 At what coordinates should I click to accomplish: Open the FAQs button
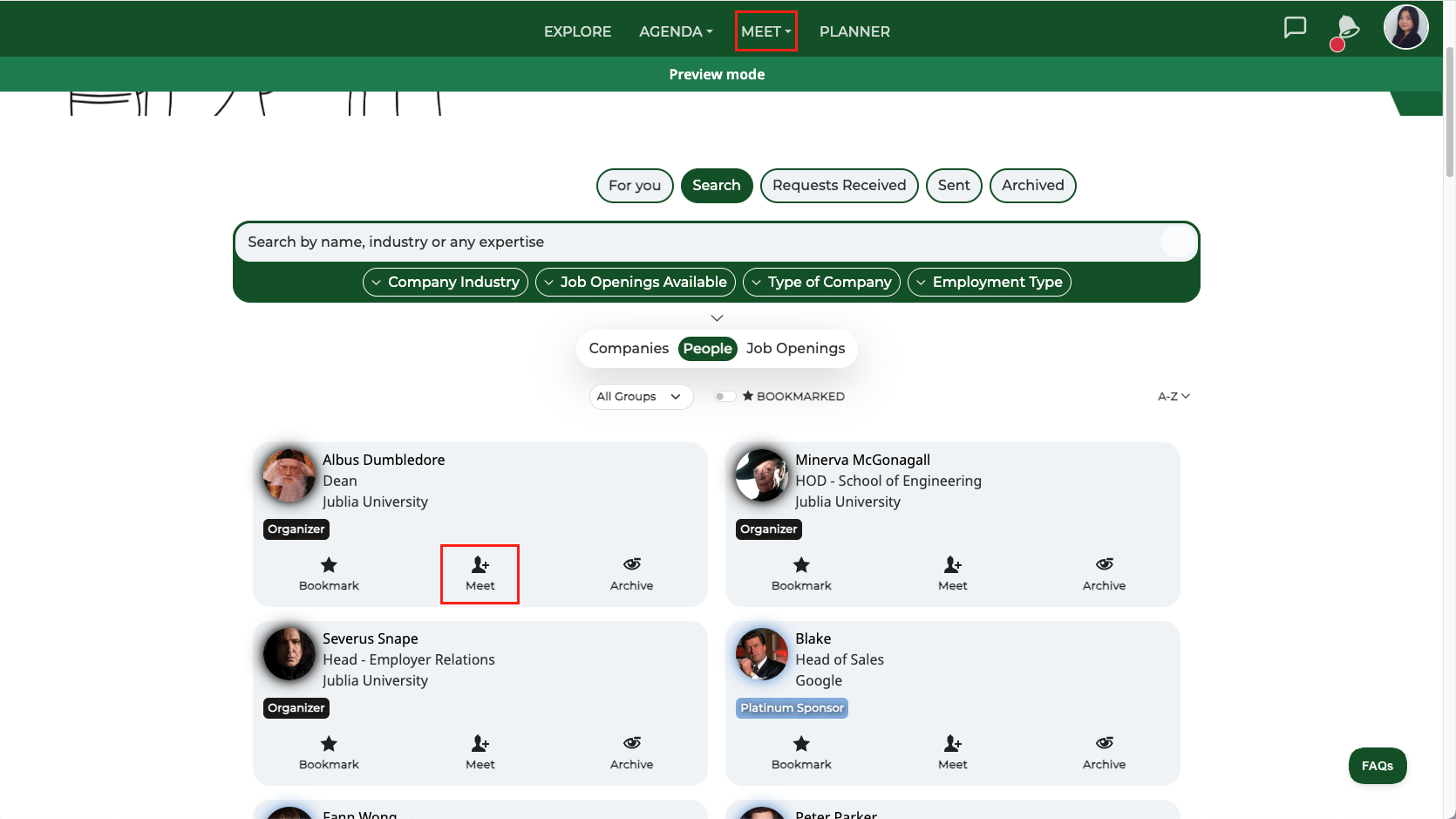pos(1378,766)
